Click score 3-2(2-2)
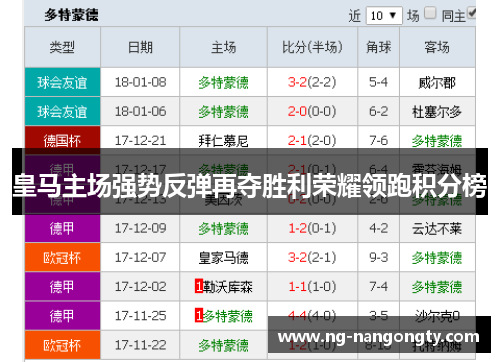Image resolution: width=500 pixels, height=362 pixels. [x=312, y=82]
